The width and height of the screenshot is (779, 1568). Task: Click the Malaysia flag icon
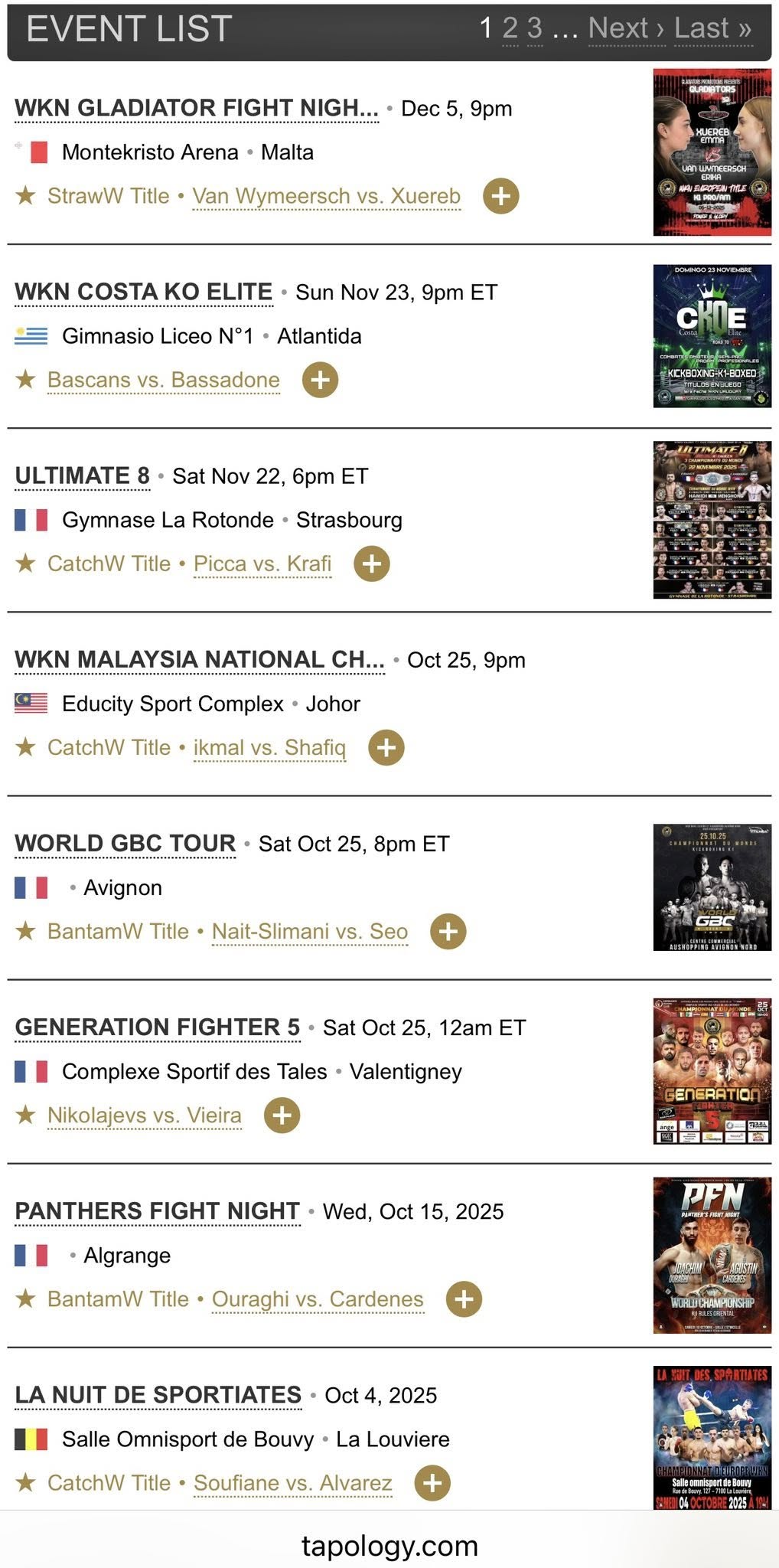point(31,703)
